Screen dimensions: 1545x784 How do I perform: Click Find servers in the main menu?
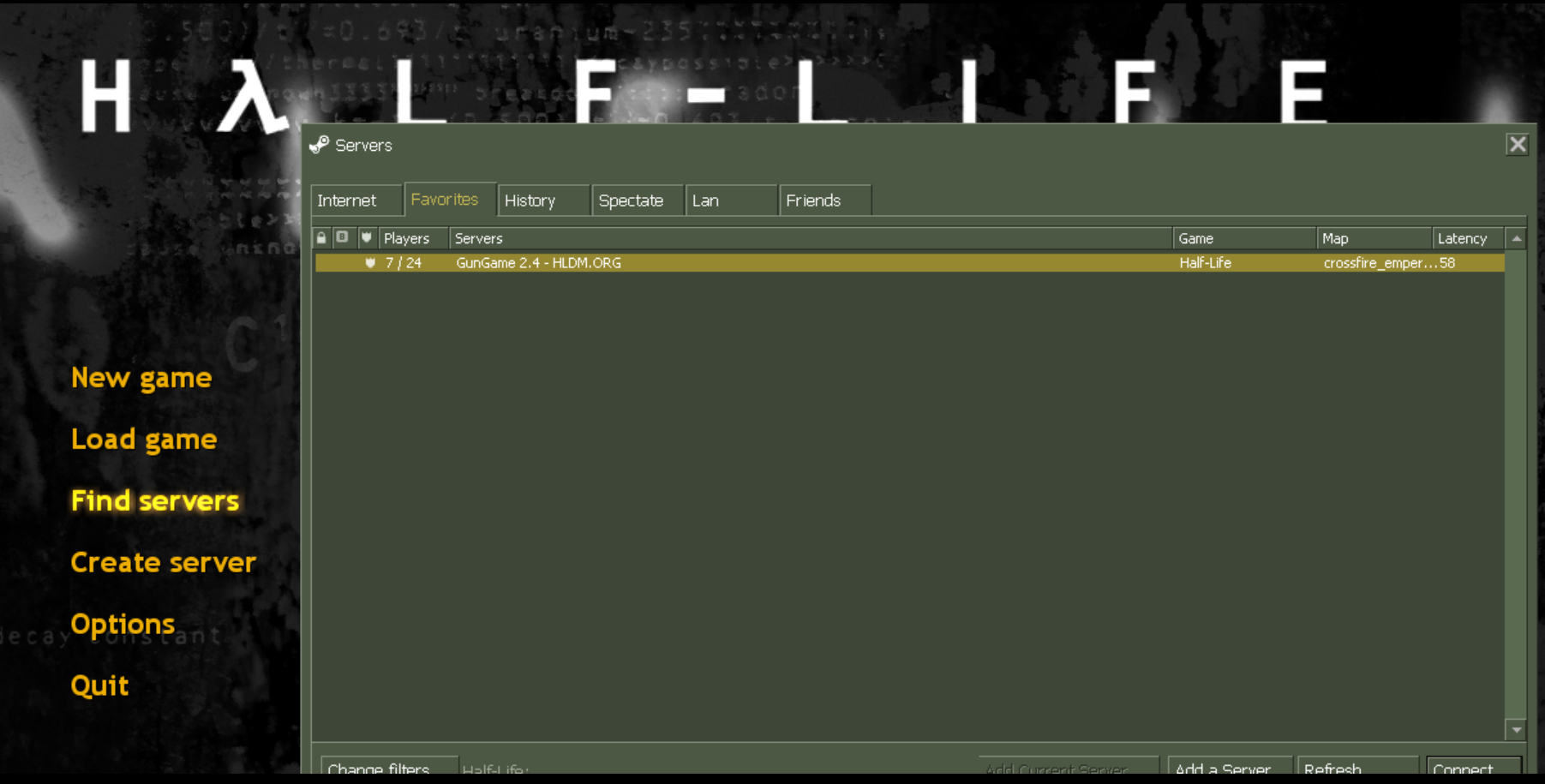coord(155,500)
